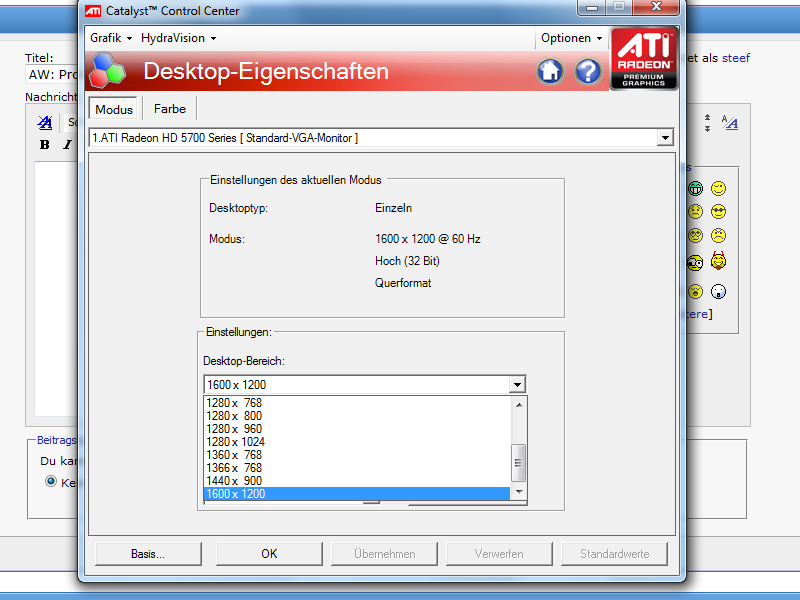The image size is (800, 600).
Task: Choose resolution 1360 x 768
Action: 357,455
